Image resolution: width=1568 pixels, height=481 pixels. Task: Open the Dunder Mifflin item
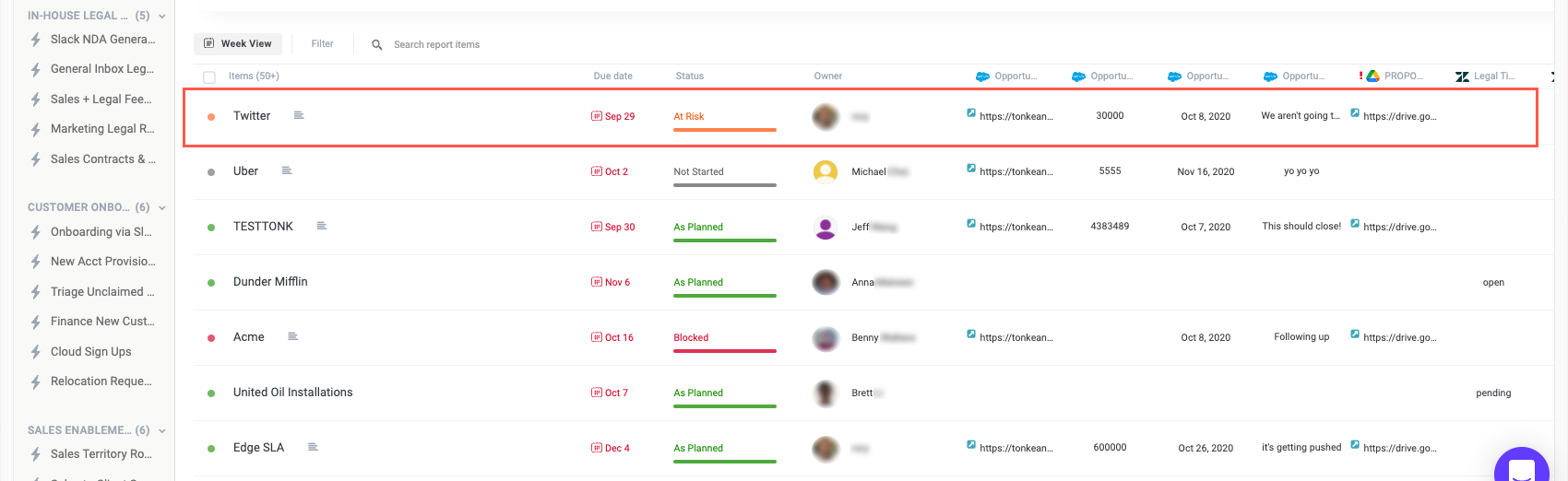coord(270,282)
